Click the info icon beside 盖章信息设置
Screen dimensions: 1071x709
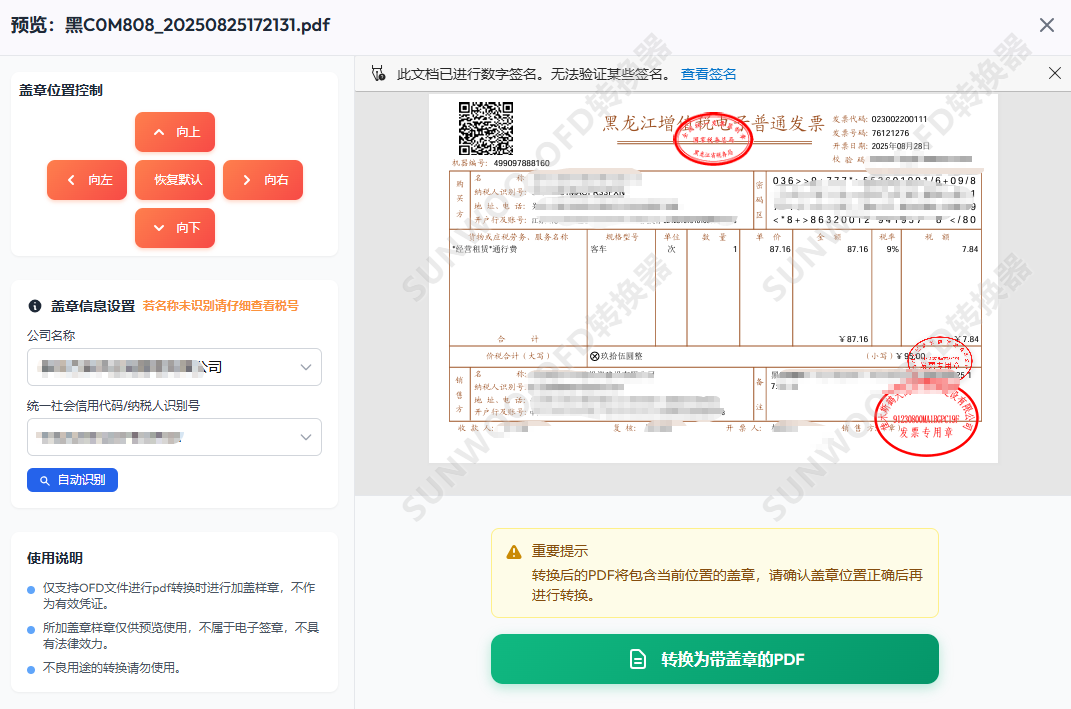click(35, 306)
